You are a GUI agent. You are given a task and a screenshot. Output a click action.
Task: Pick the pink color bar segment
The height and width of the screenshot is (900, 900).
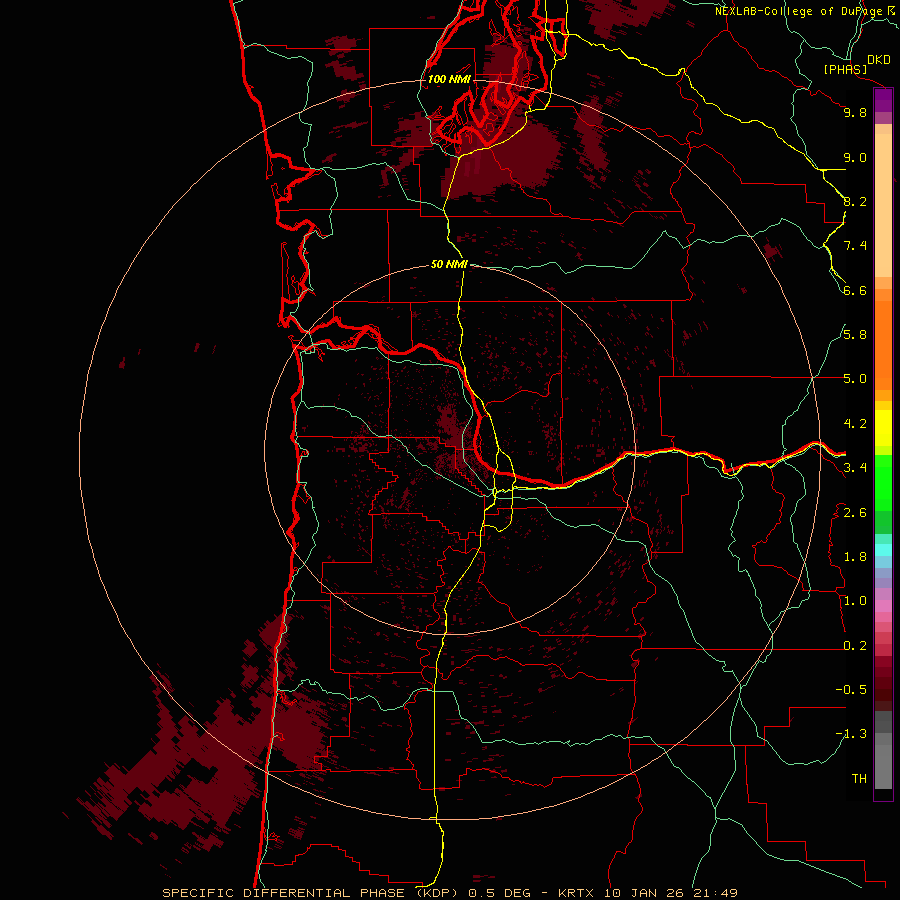point(883,606)
